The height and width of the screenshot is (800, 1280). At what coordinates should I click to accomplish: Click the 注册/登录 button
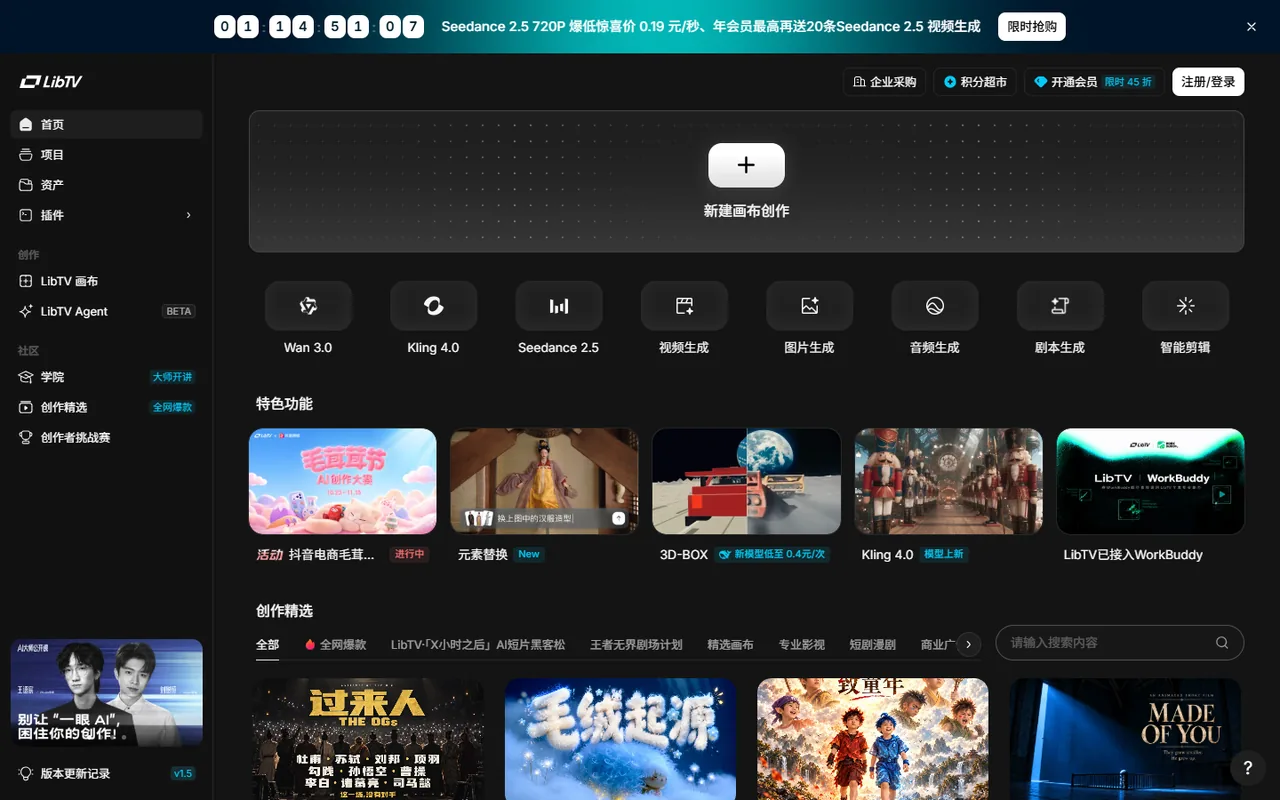(1208, 82)
